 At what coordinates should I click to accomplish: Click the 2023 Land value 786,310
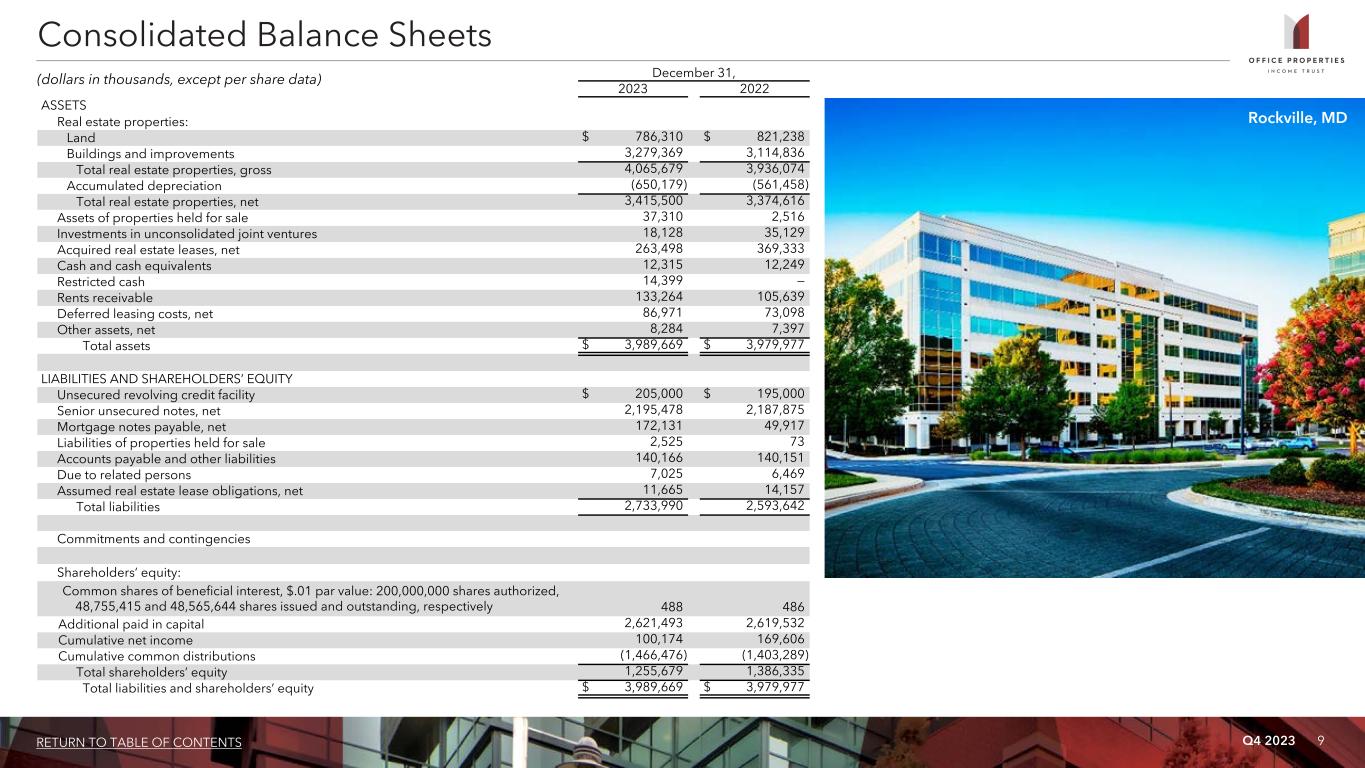(659, 138)
